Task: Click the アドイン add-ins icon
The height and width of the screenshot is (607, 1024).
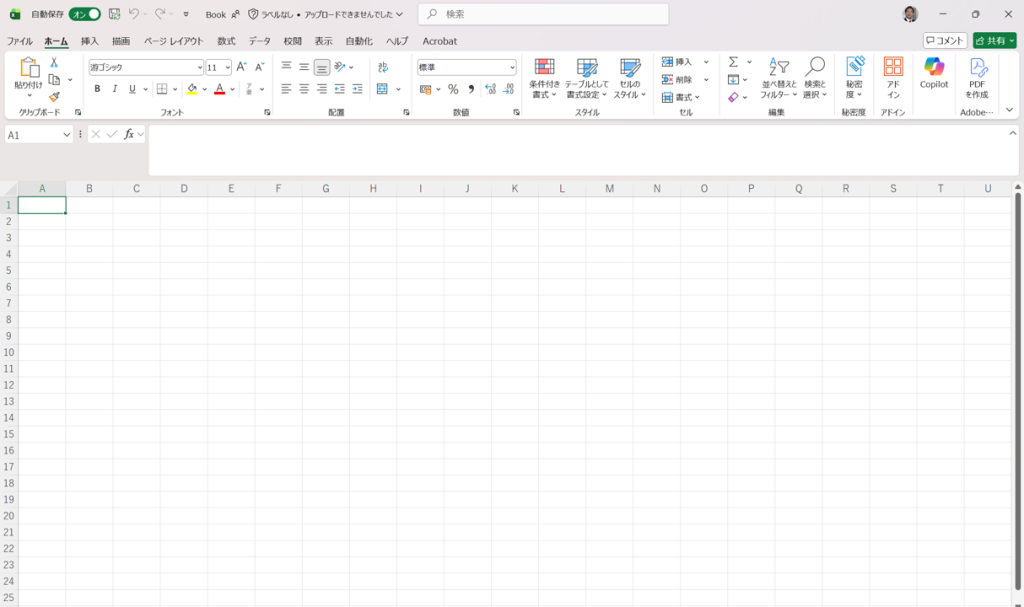Action: [893, 76]
